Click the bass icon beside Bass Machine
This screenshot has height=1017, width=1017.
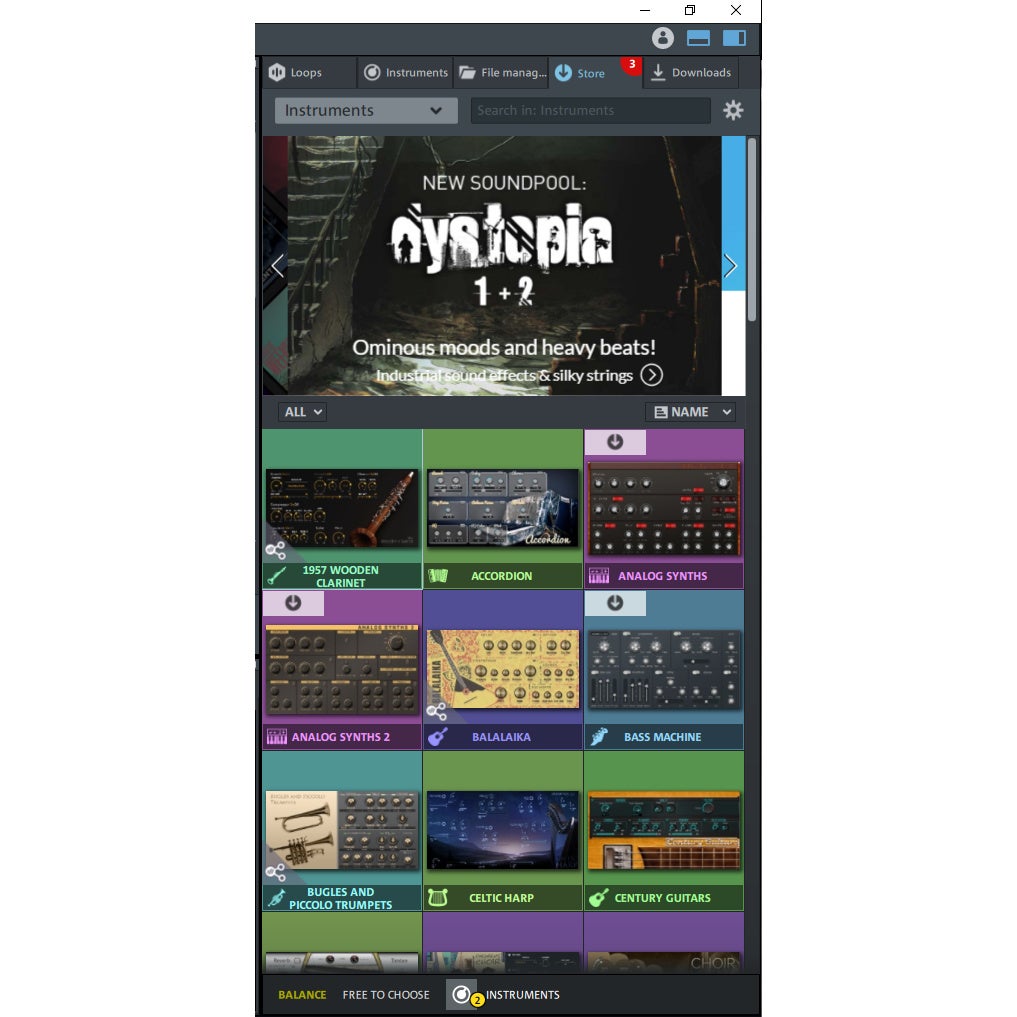599,737
